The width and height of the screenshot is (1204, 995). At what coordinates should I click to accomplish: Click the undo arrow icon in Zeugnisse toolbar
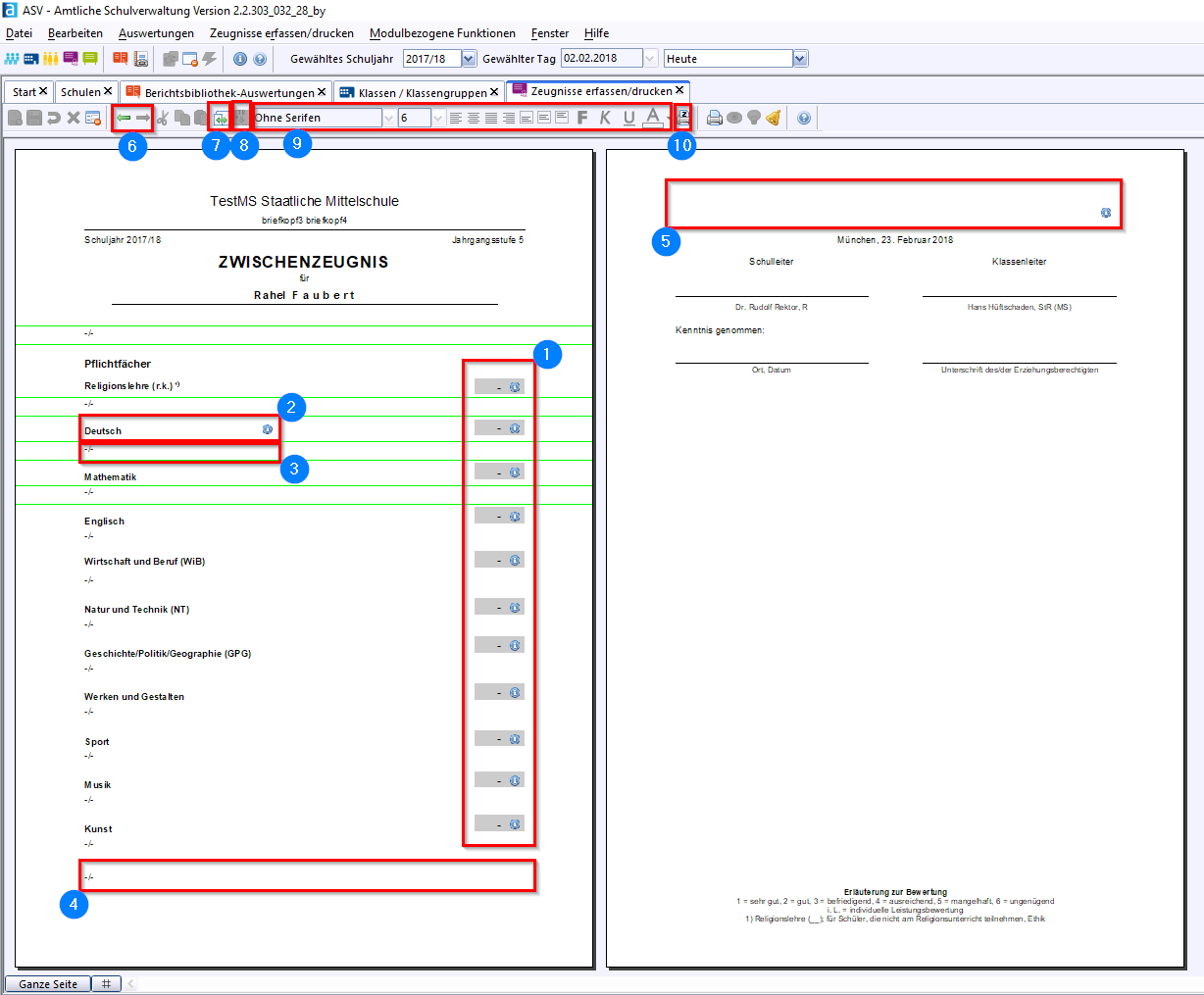pos(54,118)
